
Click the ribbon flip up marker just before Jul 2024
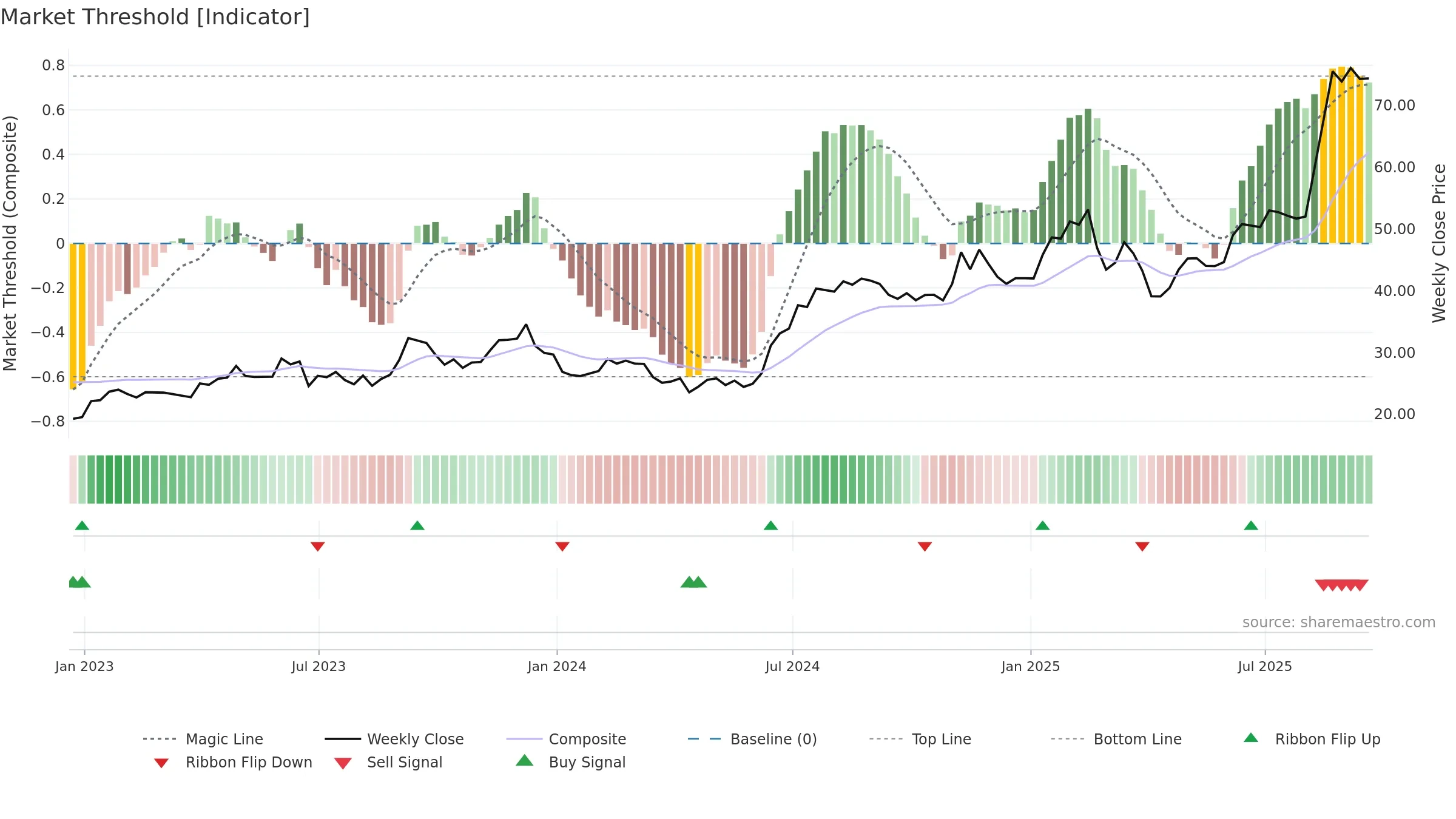tap(770, 525)
